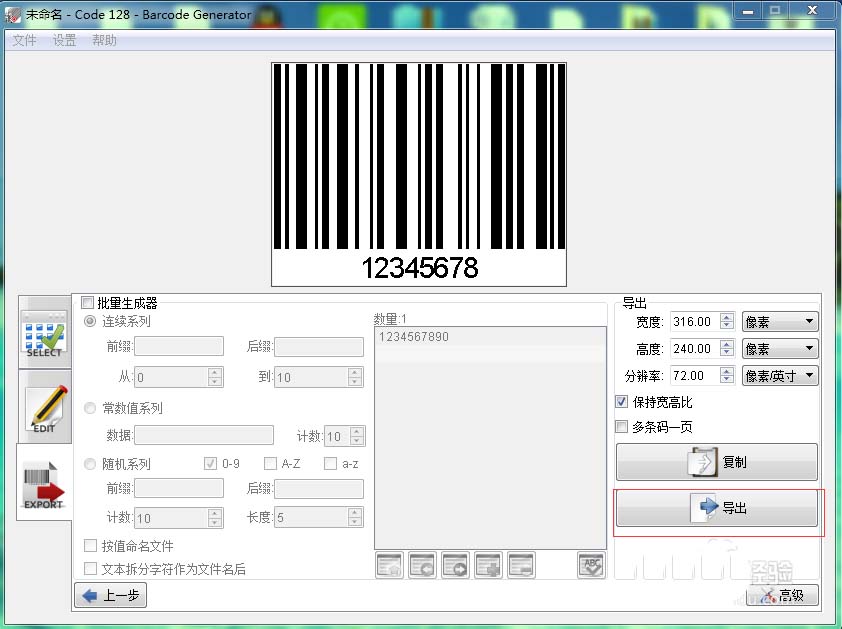Open the 文件 menu

[x=24, y=40]
